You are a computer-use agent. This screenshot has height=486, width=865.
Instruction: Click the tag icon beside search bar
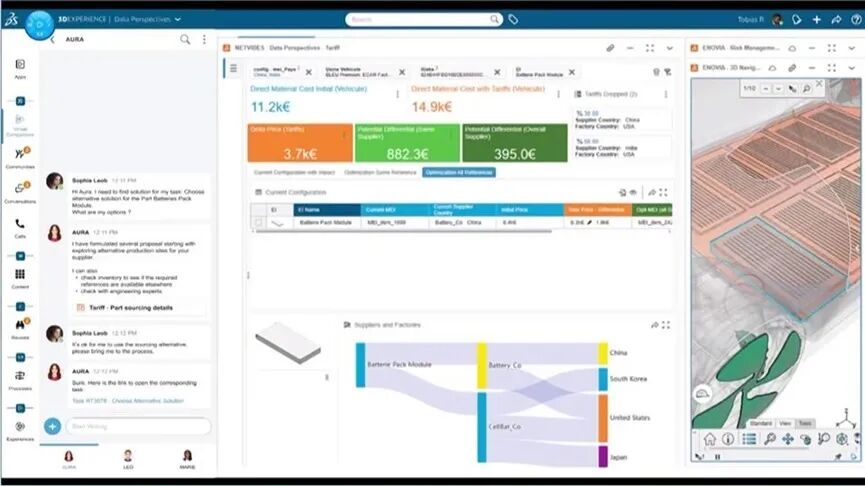coord(513,19)
